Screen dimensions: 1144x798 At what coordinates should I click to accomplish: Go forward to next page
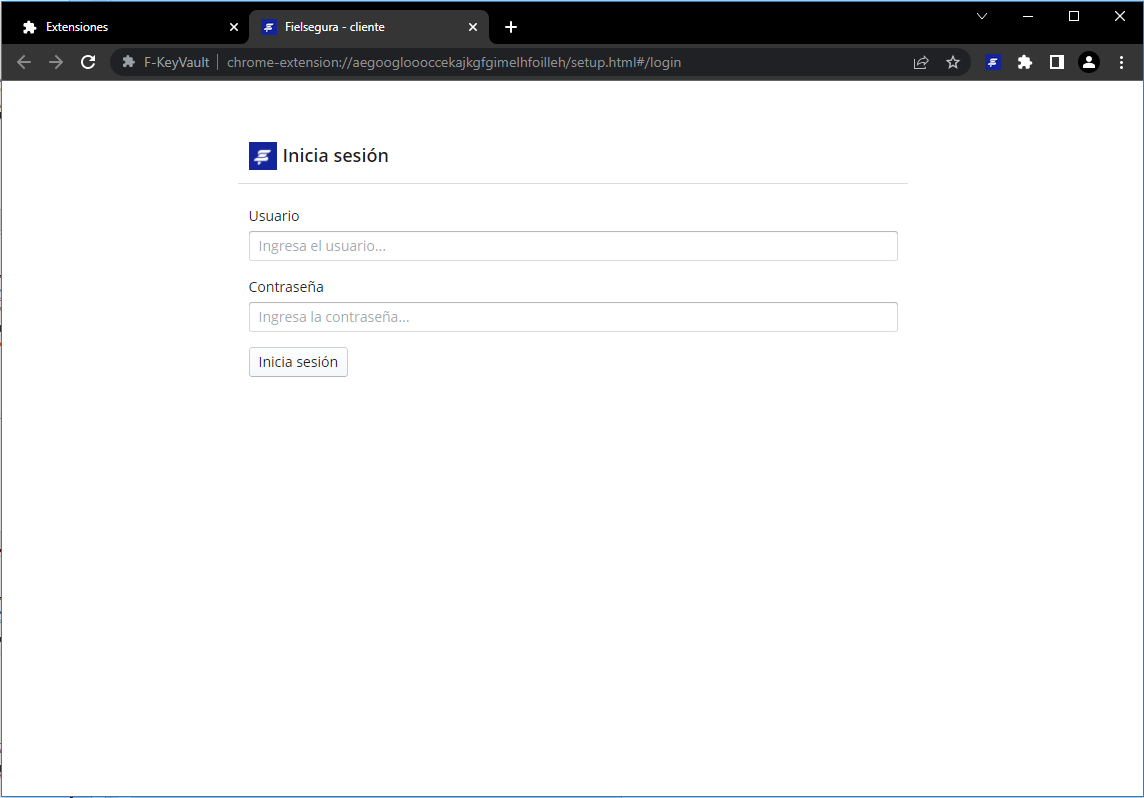[56, 62]
